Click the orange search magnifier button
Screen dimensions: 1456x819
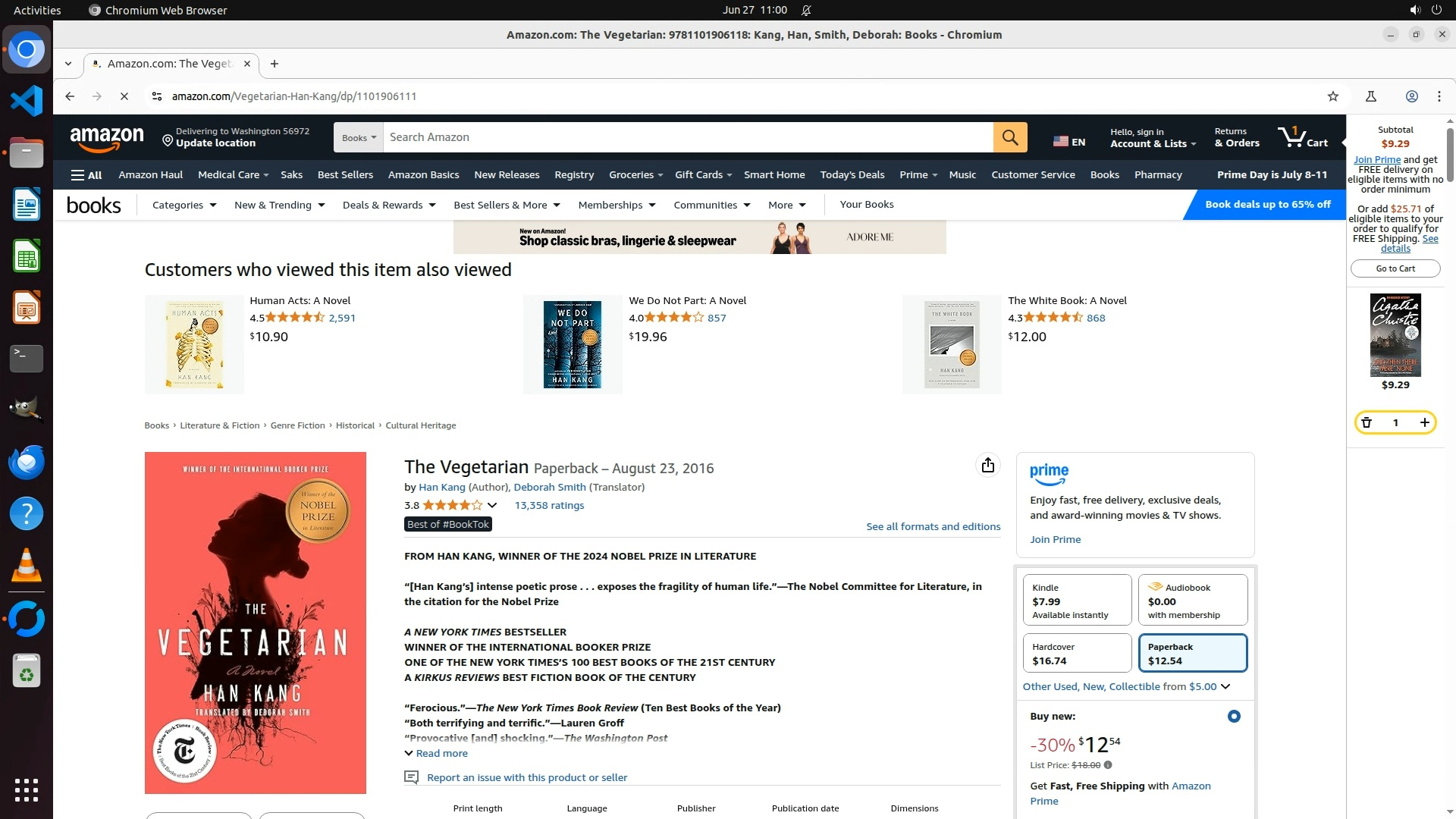click(x=1010, y=137)
